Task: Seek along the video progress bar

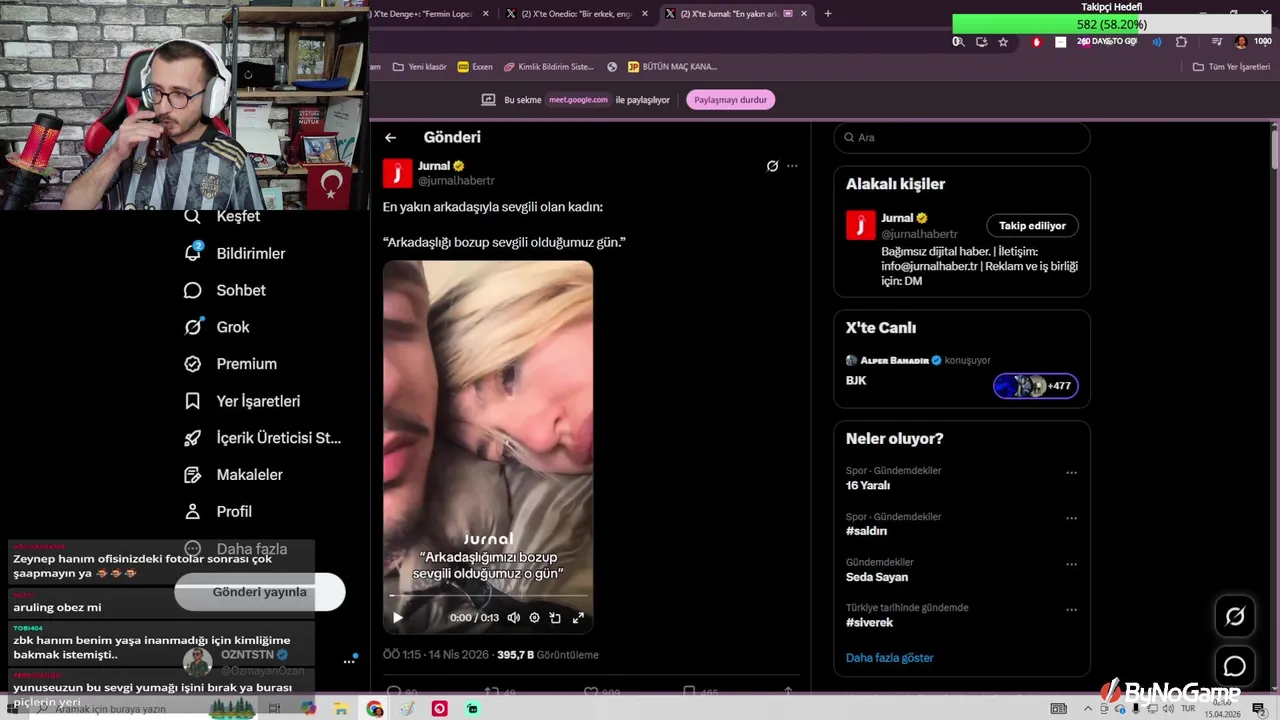Action: [x=488, y=596]
